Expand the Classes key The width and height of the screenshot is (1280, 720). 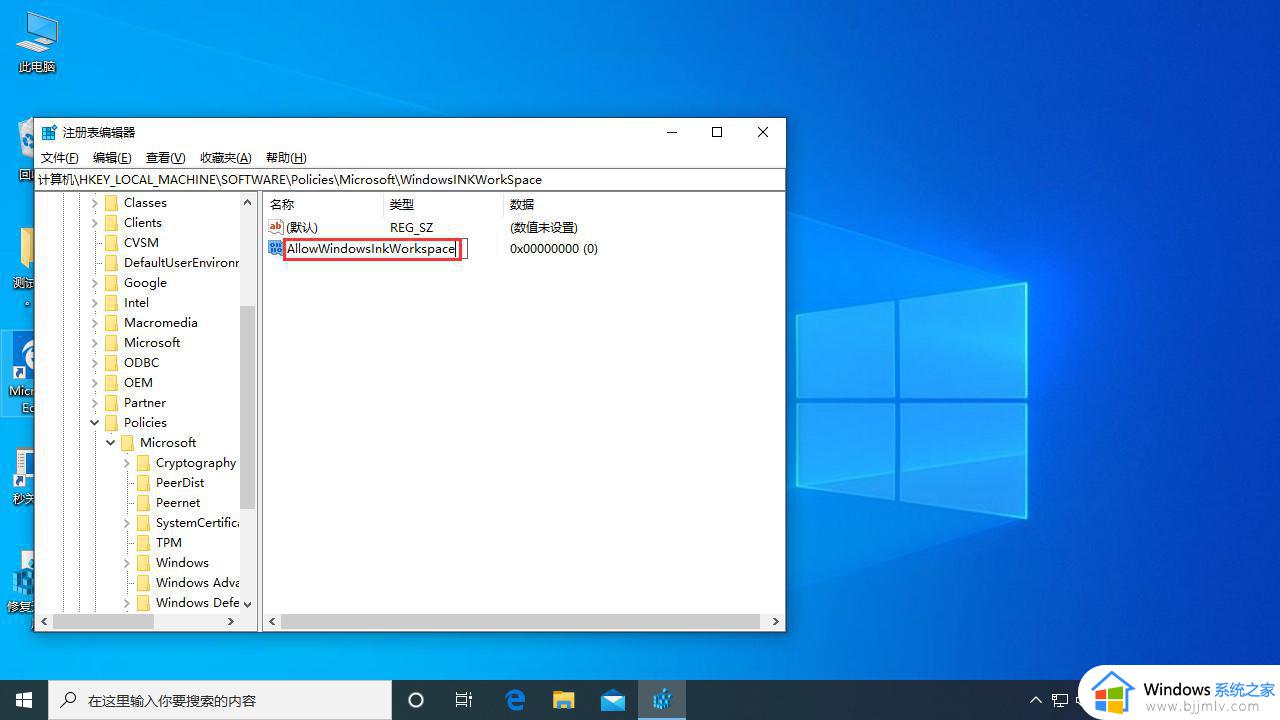click(x=95, y=203)
